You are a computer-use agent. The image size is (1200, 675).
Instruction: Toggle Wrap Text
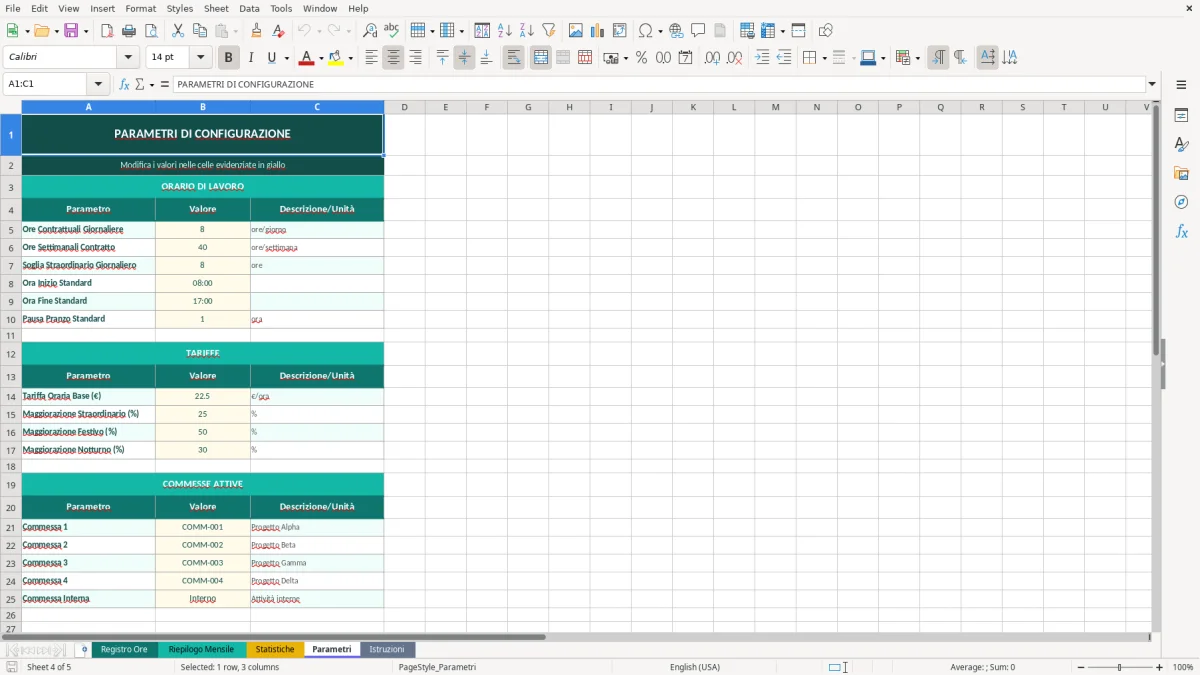(514, 58)
